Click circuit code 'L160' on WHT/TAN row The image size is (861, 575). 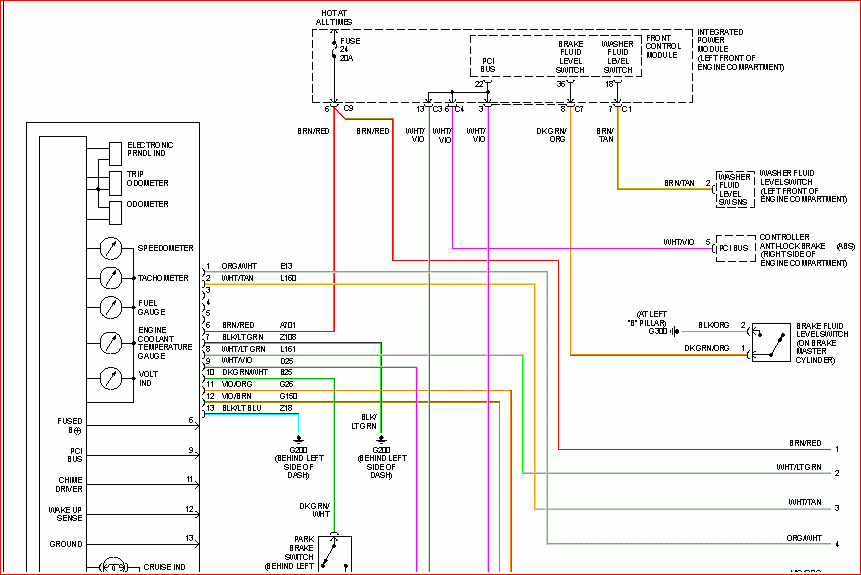tap(288, 278)
